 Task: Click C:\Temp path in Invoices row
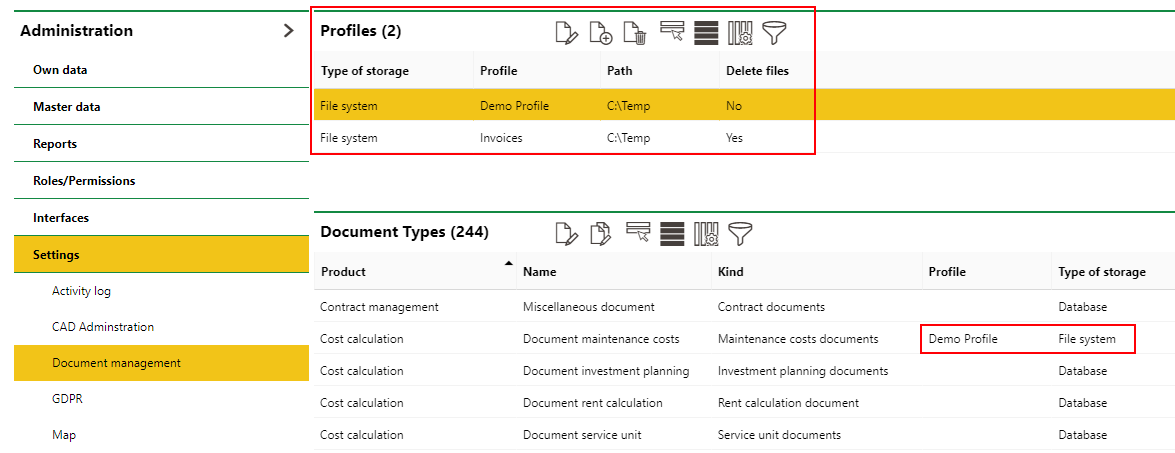[x=628, y=138]
